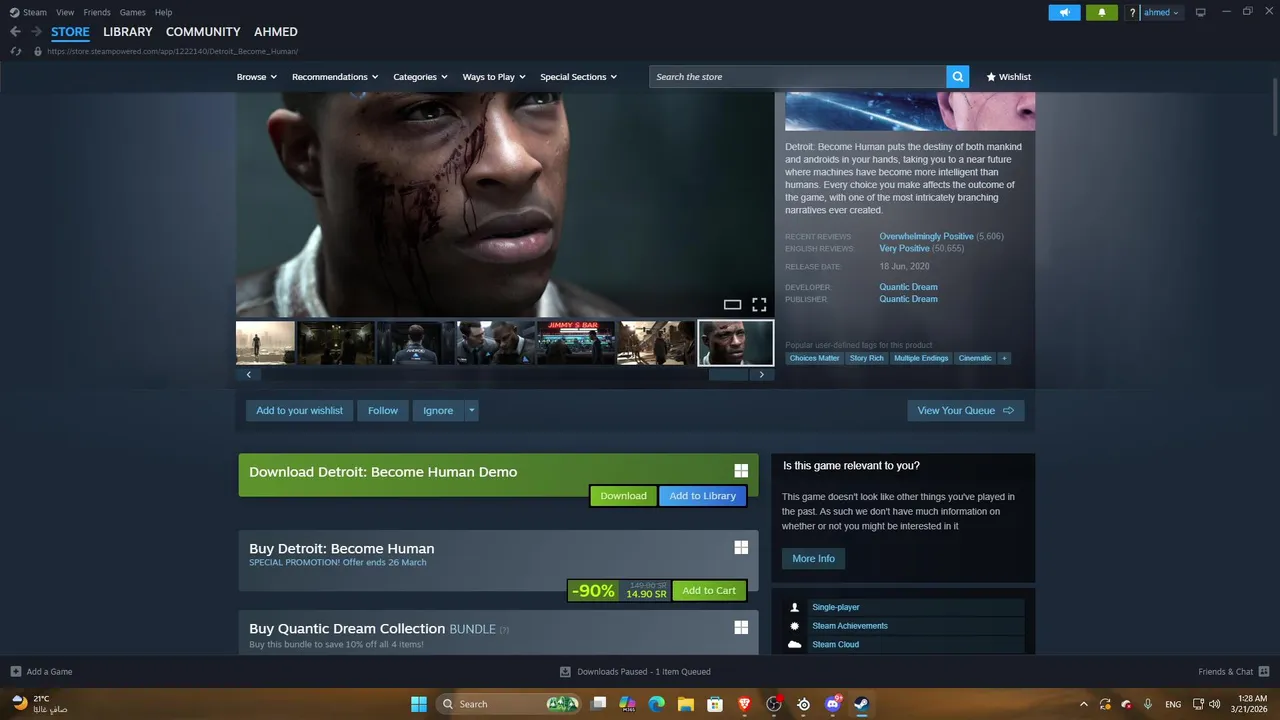This screenshot has width=1280, height=720.
Task: Expand the Ways to Play dropdown
Action: pyautogui.click(x=494, y=77)
